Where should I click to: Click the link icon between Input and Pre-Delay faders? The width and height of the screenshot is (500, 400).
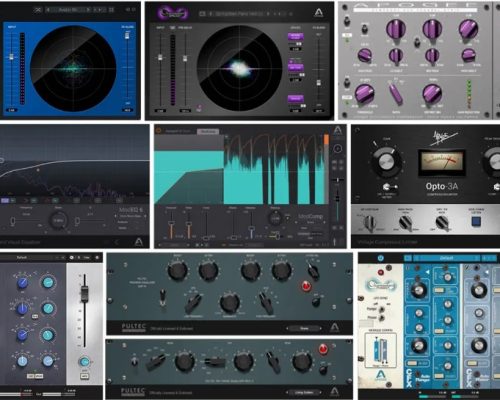coord(173,28)
